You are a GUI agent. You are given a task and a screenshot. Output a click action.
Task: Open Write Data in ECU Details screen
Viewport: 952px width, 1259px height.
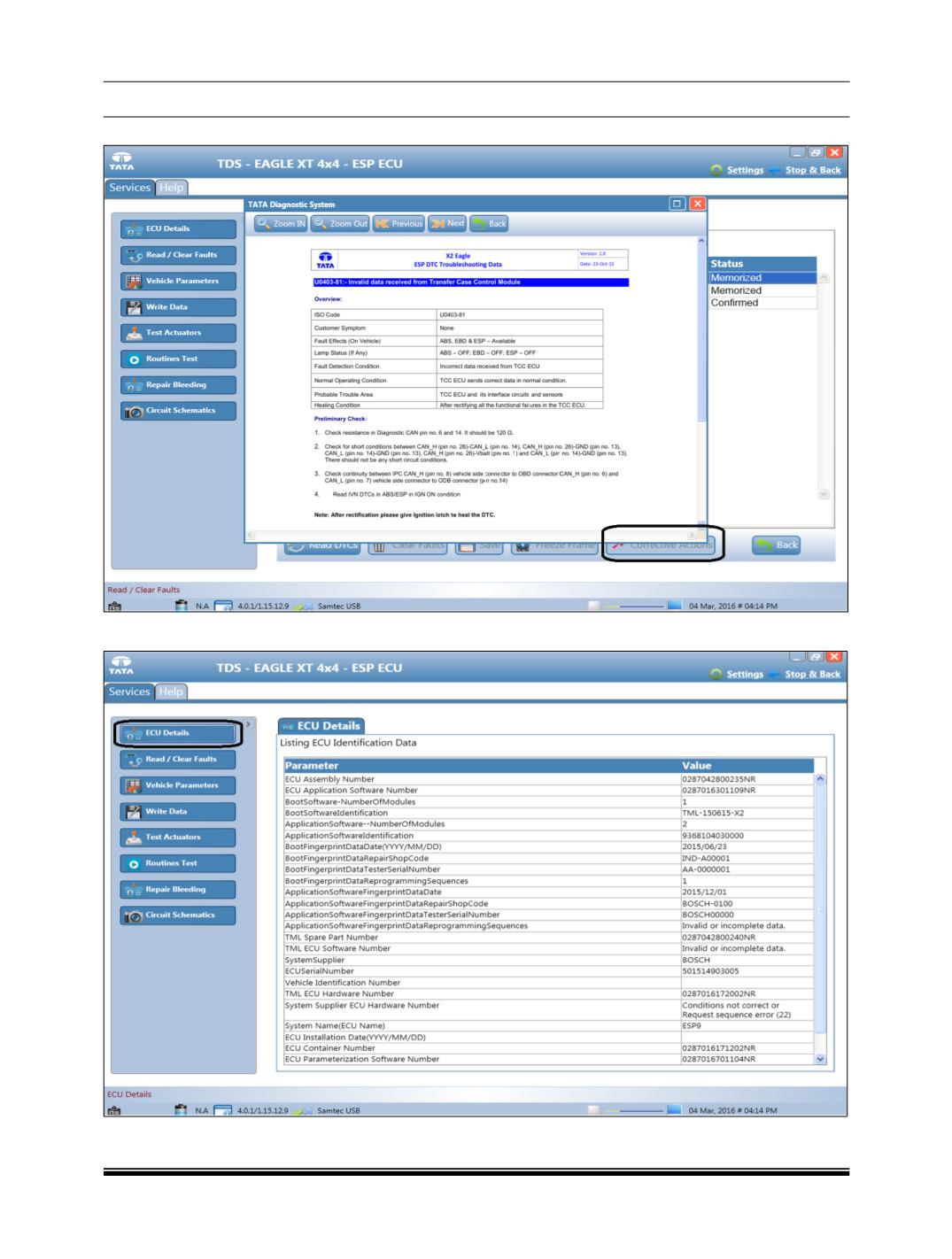(x=178, y=812)
